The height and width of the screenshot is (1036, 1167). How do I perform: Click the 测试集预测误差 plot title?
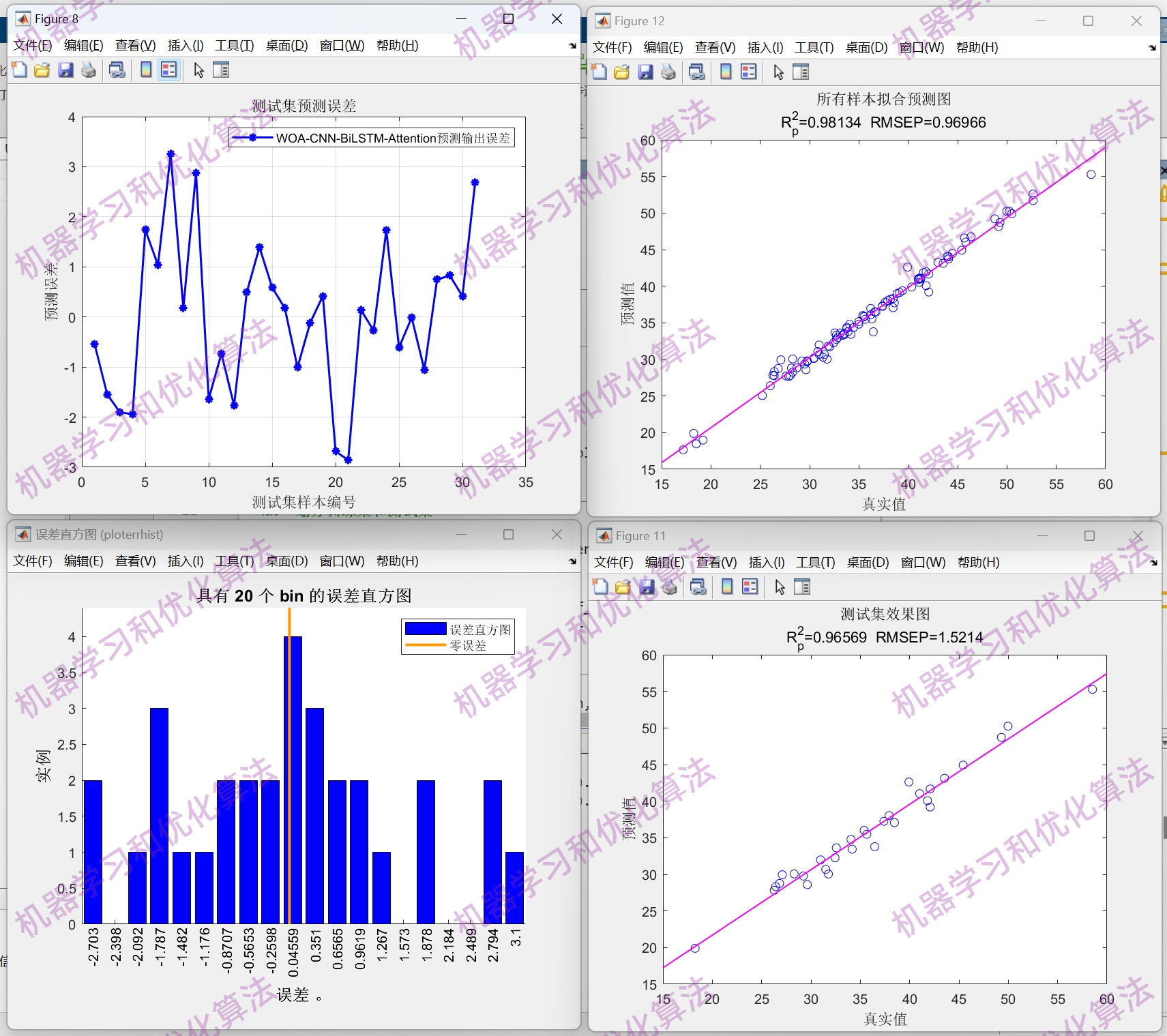304,106
